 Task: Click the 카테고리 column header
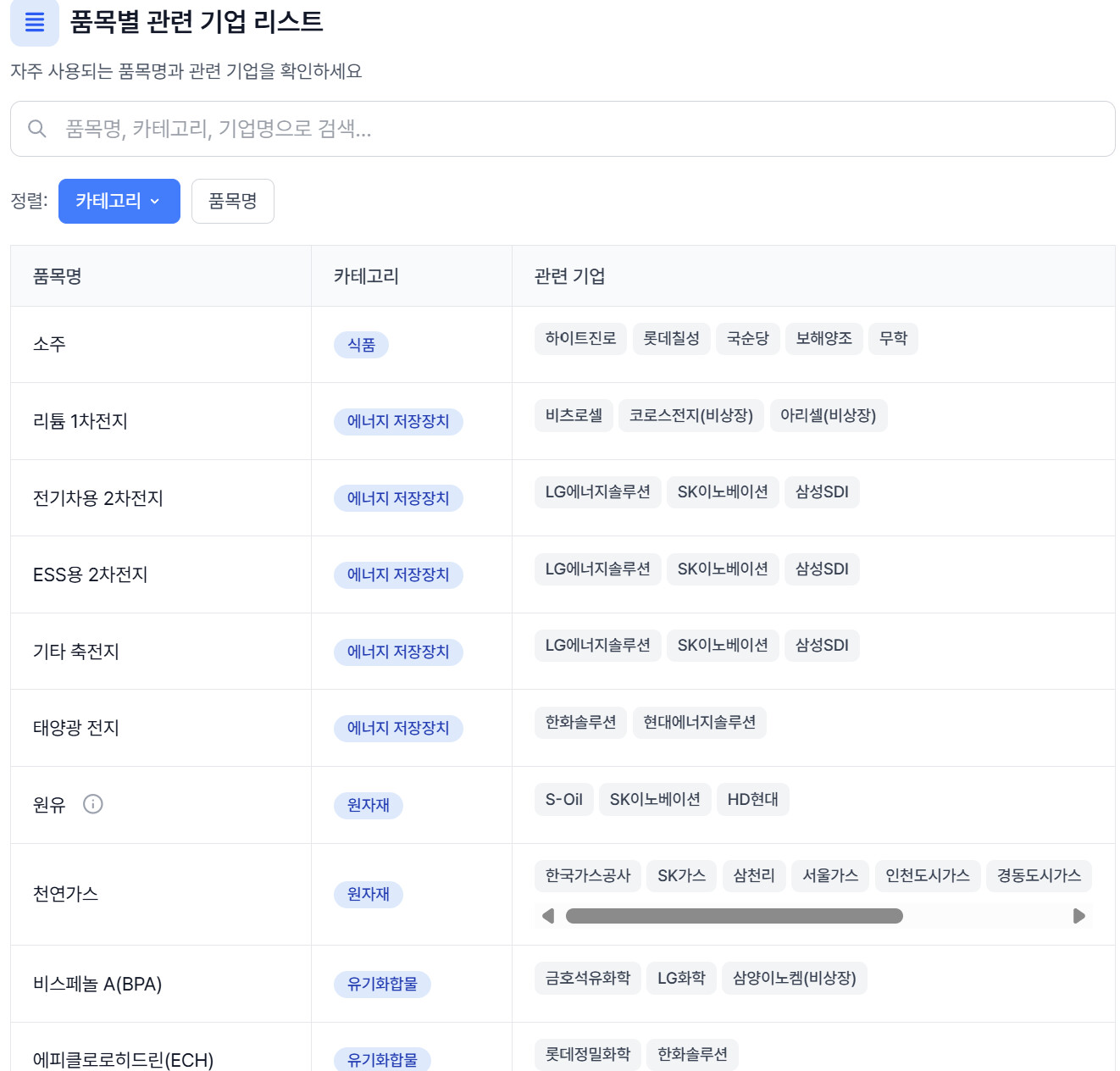[x=366, y=276]
